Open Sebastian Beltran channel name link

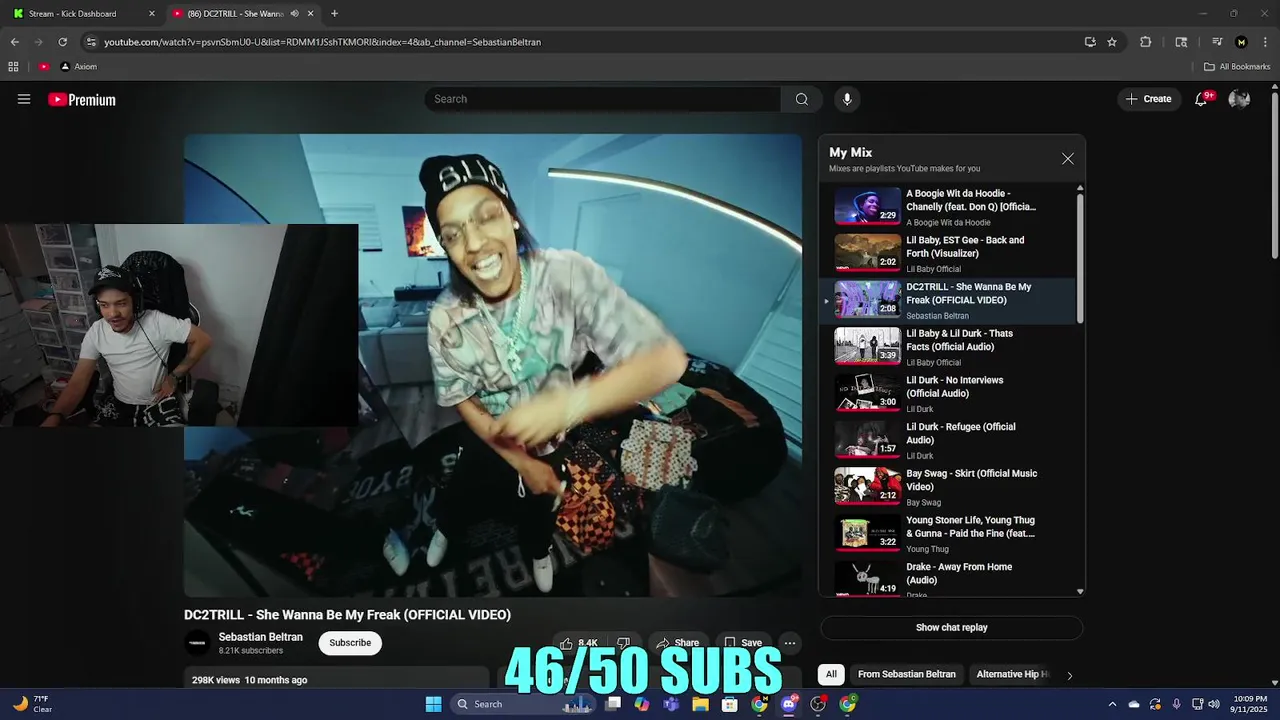pos(261,637)
